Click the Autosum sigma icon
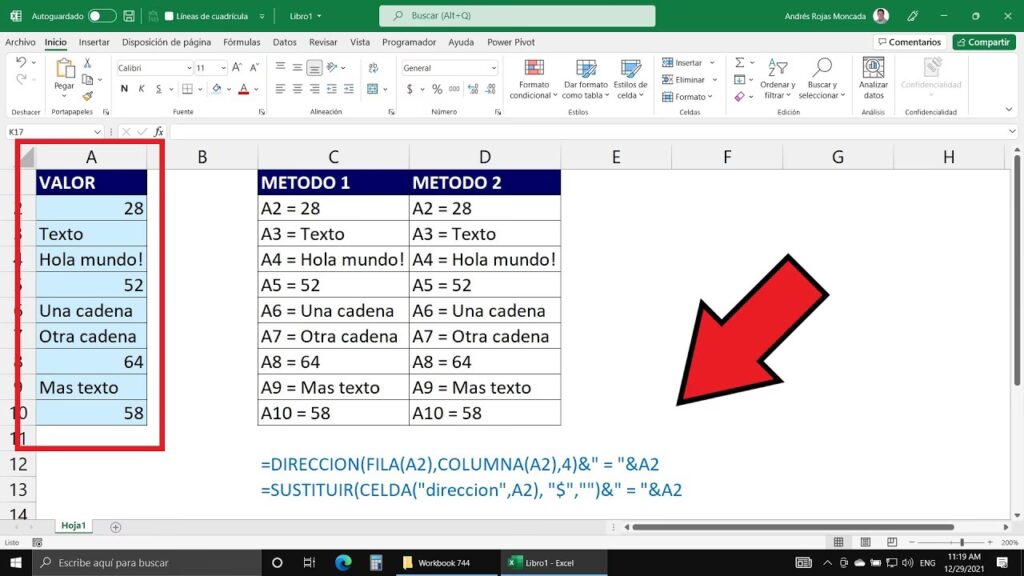Screen dimensions: 1024x576 pos(739,63)
